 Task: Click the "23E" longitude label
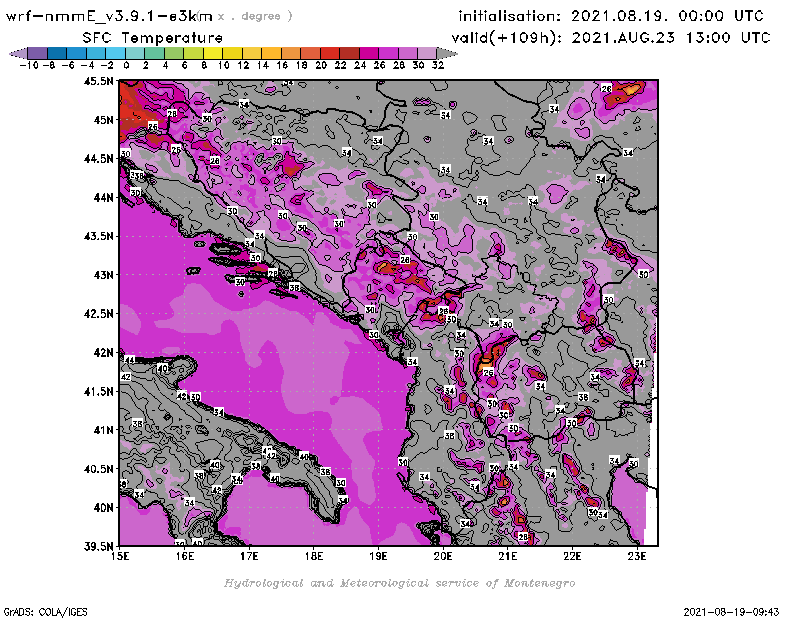637,556
